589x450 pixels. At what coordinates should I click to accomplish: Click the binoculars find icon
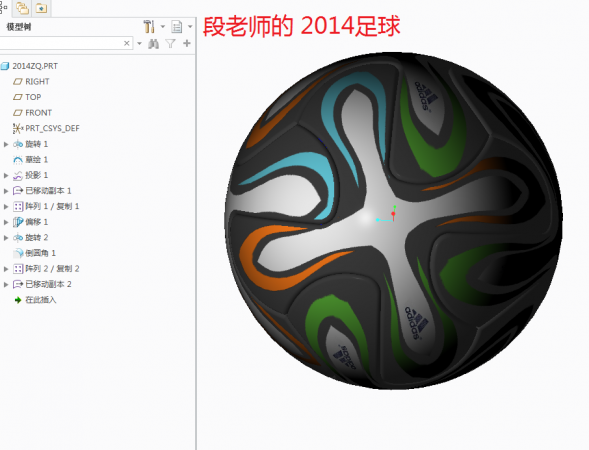[153, 44]
